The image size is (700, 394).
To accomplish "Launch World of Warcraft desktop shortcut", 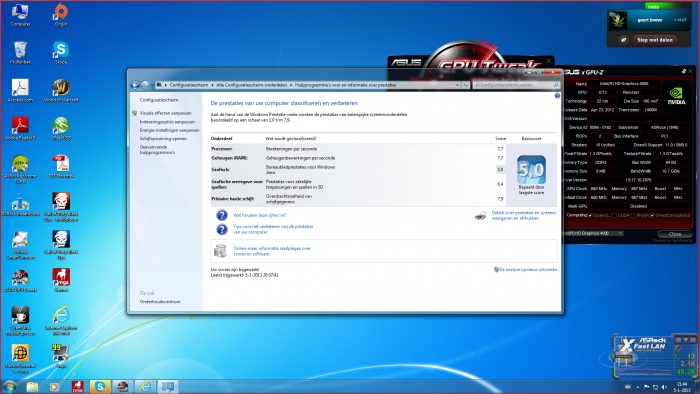I will 61,91.
